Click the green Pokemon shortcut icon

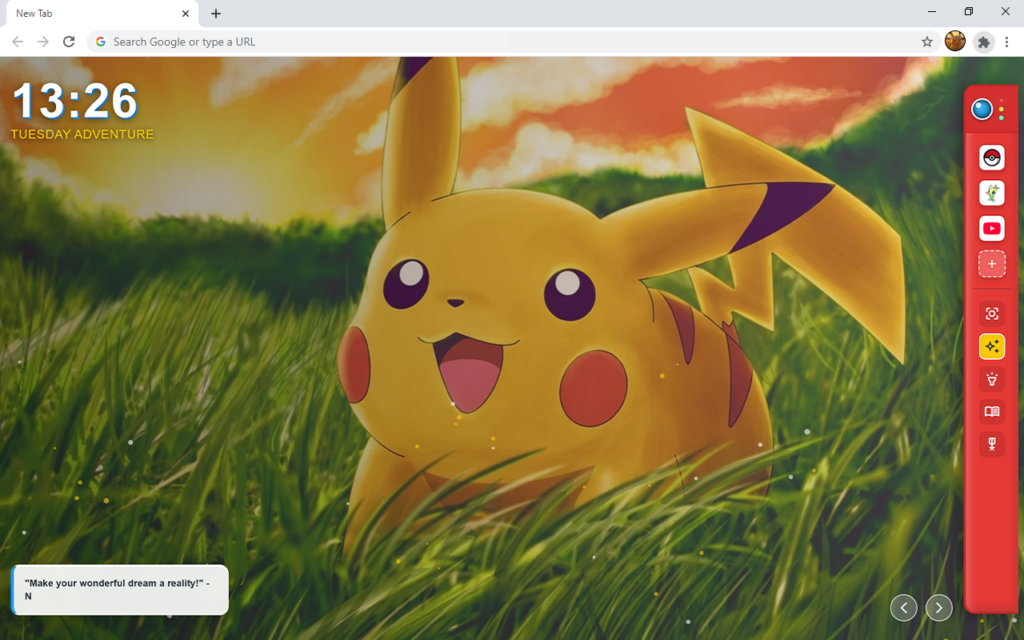(991, 193)
